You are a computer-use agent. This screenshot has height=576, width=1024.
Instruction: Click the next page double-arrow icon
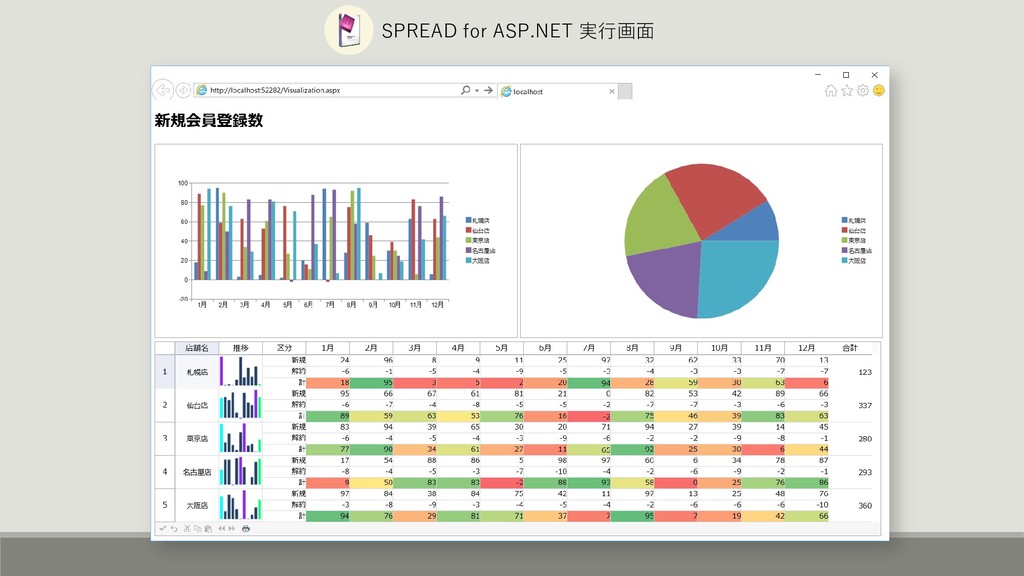point(232,528)
